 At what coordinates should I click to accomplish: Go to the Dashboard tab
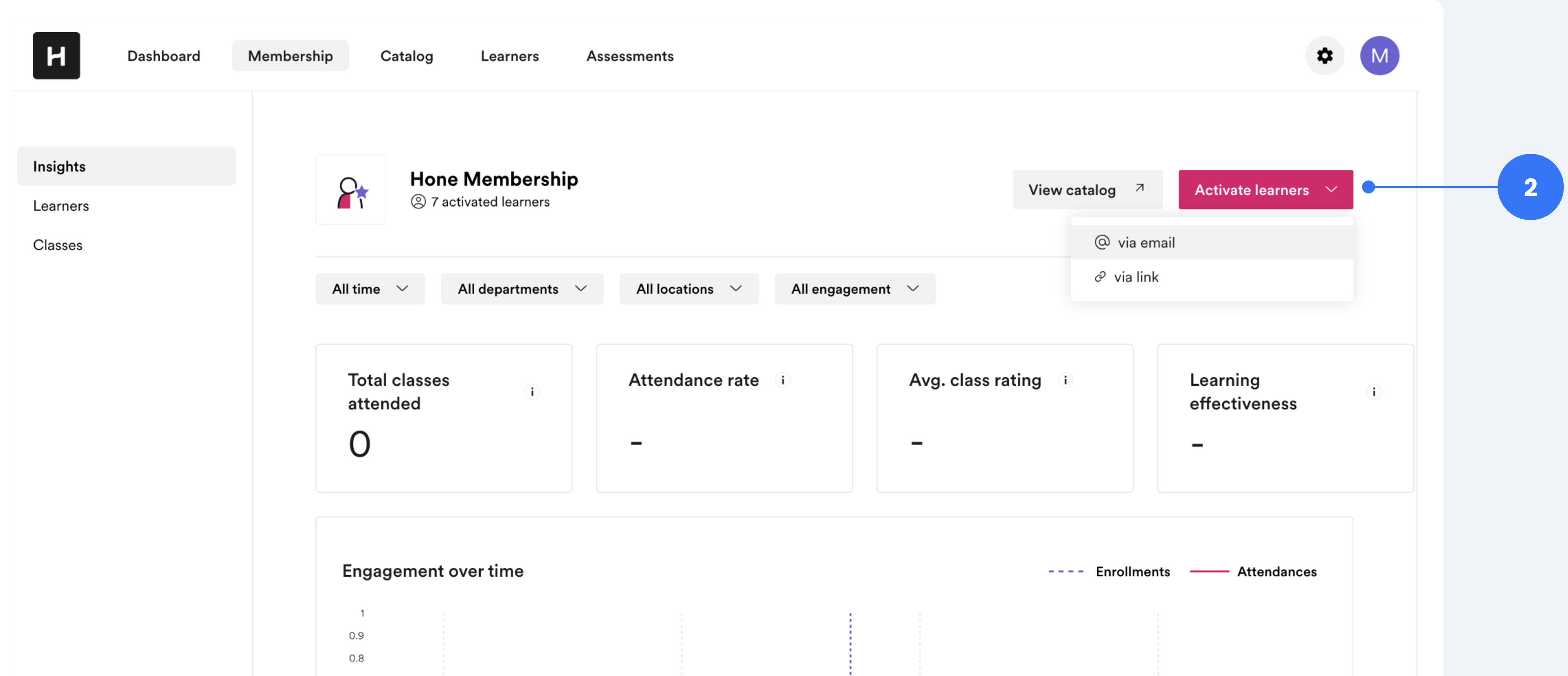[x=164, y=56]
